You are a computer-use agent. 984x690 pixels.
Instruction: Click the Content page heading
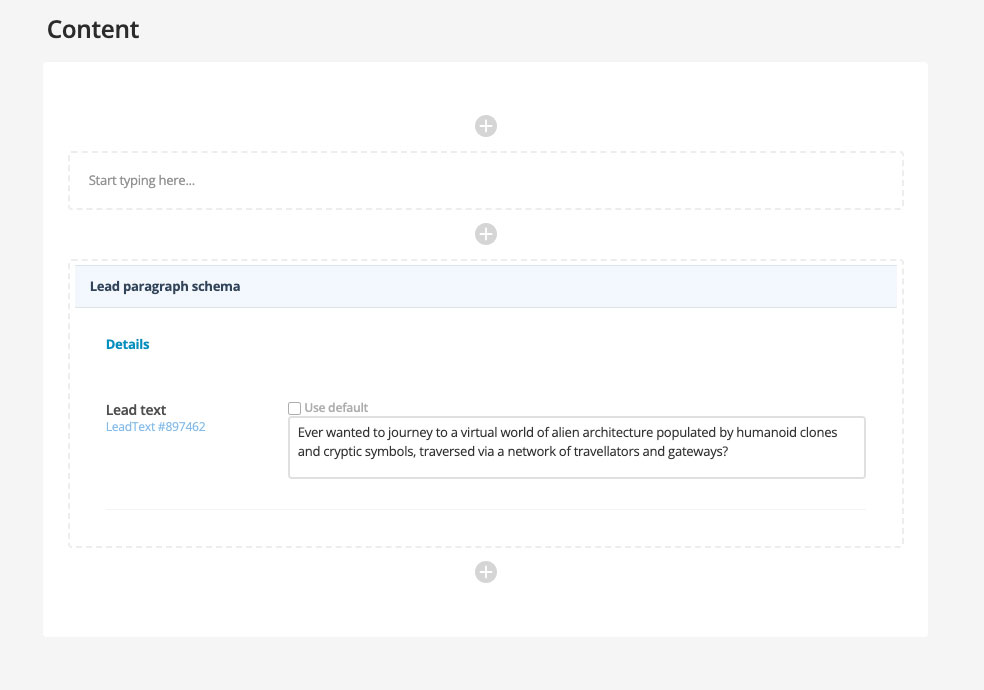[x=93, y=29]
